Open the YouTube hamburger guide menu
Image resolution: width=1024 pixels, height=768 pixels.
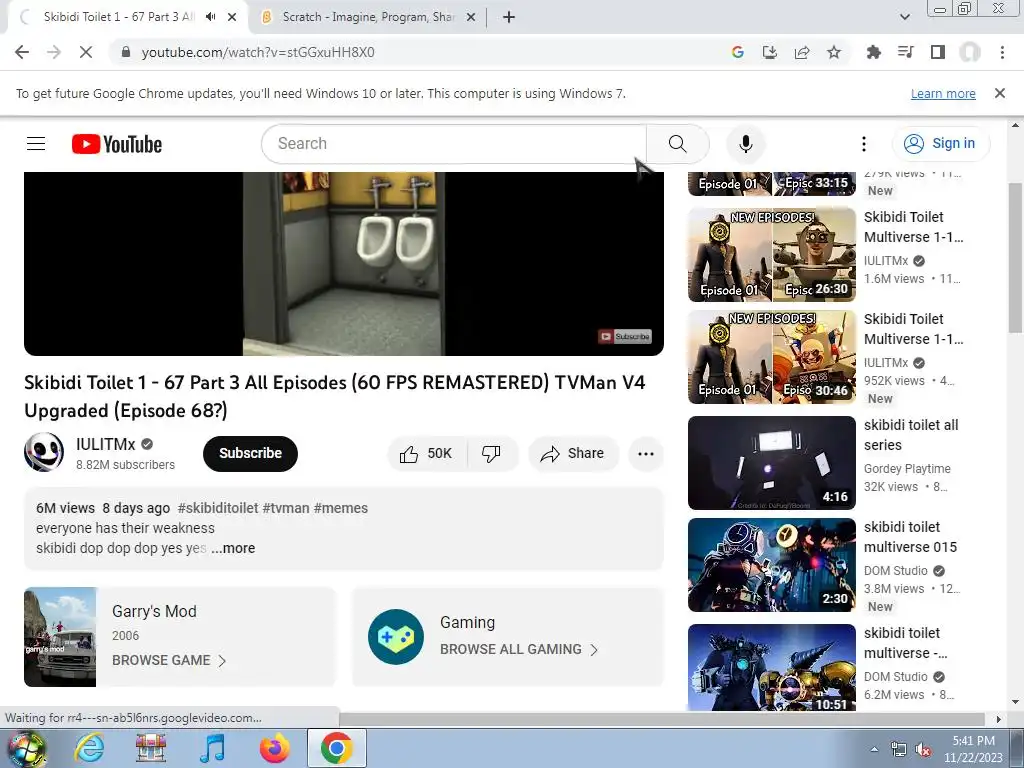(x=36, y=144)
